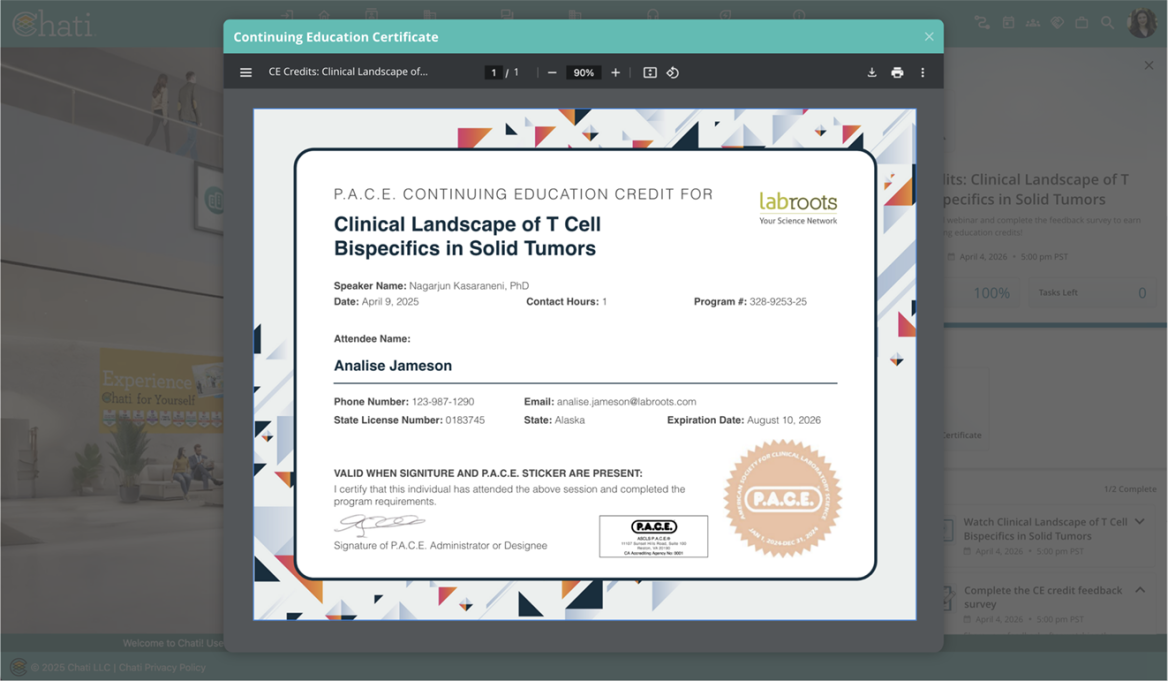Open the Chati search icon

pos(1108,23)
